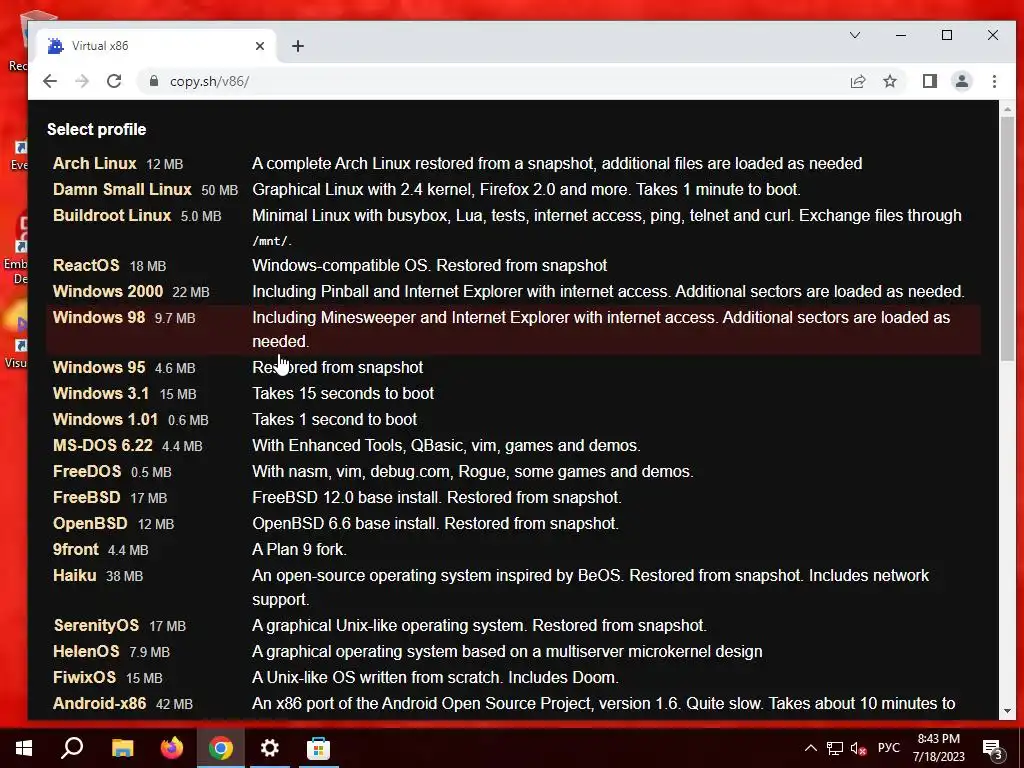
Task: Open a new tab
Action: pyautogui.click(x=298, y=46)
